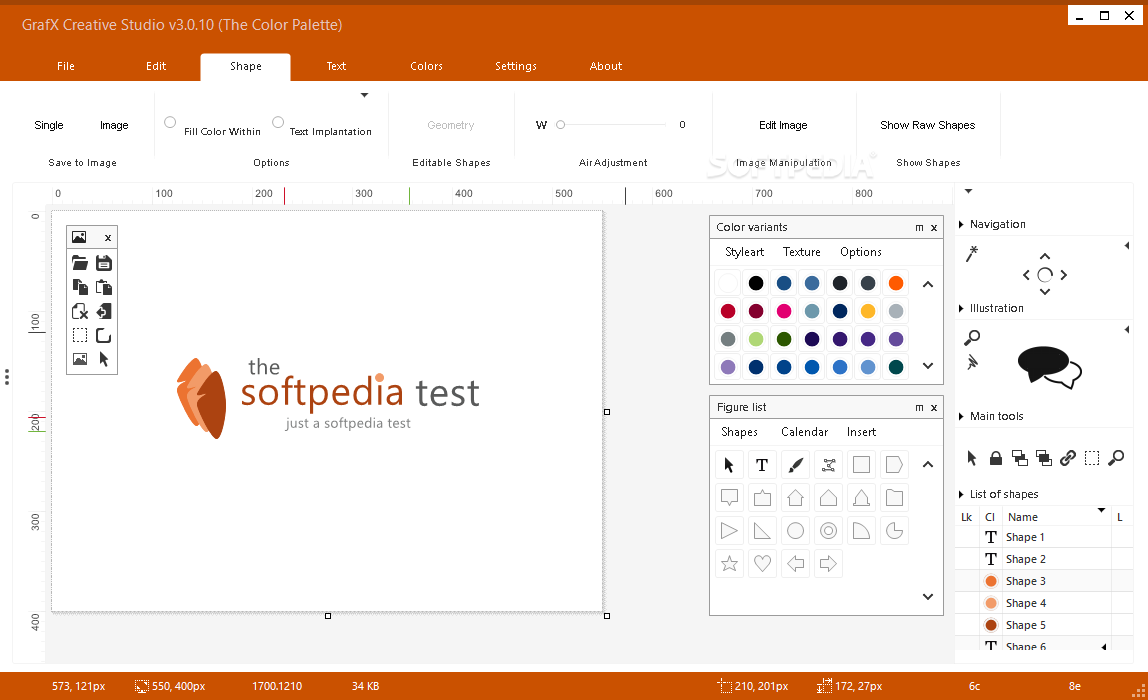Viewport: 1148px width, 700px height.
Task: Select the play triangle shape in Figure list
Action: pyautogui.click(x=729, y=531)
